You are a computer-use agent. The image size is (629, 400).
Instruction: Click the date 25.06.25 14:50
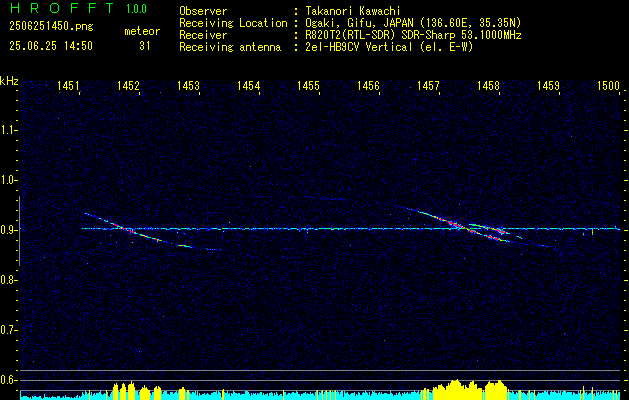pos(51,46)
